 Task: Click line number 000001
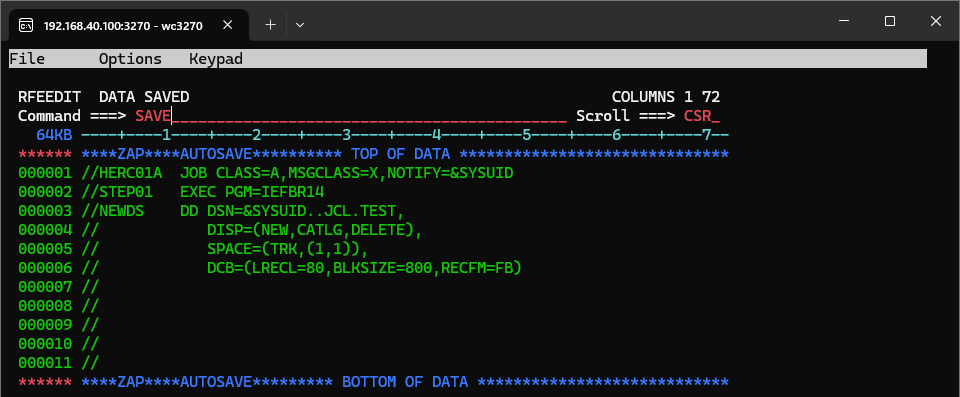pyautogui.click(x=45, y=173)
